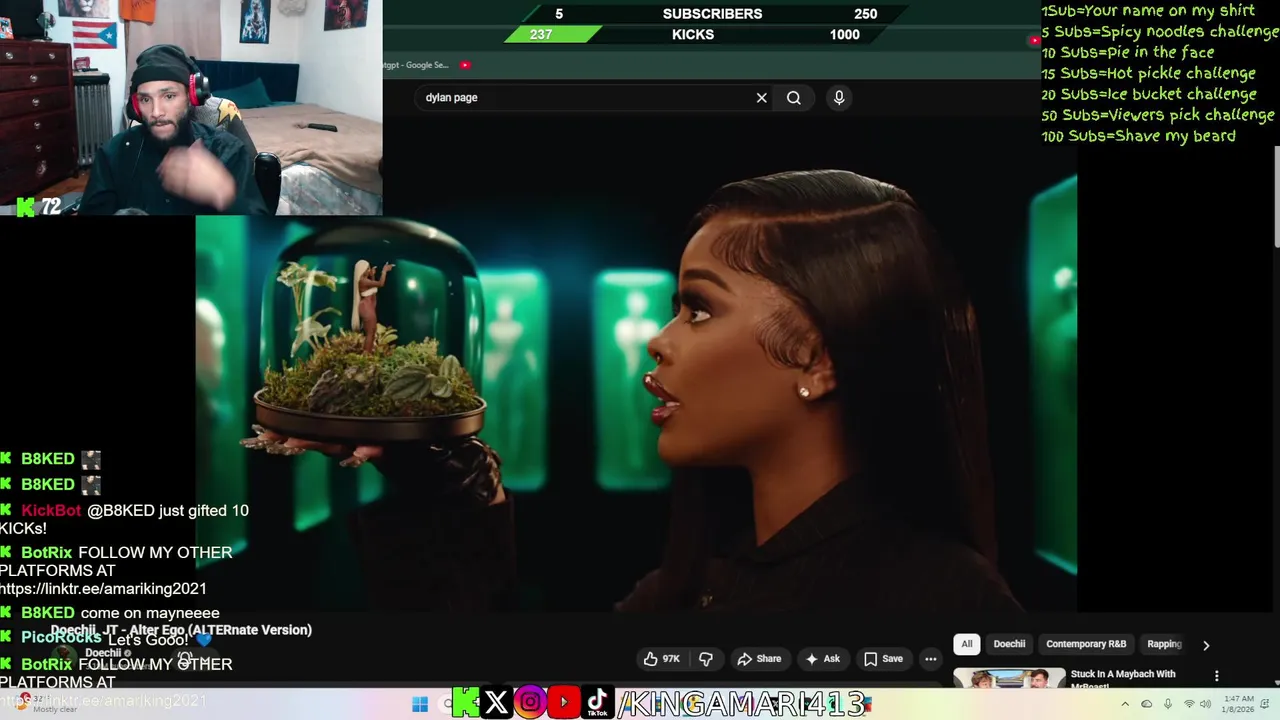
Task: Select the 'All' filter chip
Action: click(967, 644)
